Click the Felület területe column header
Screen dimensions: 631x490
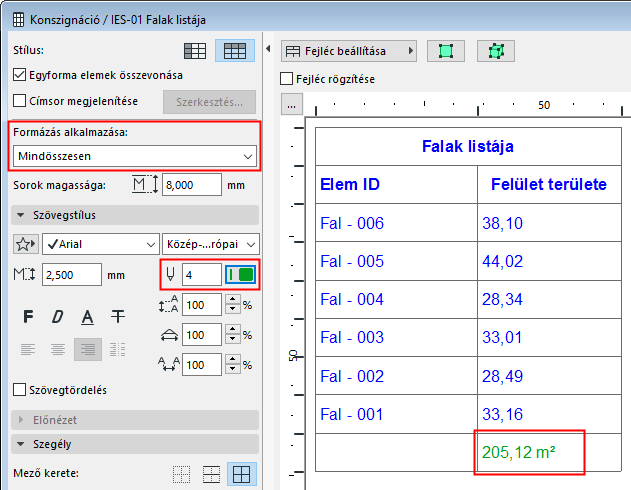tap(549, 184)
